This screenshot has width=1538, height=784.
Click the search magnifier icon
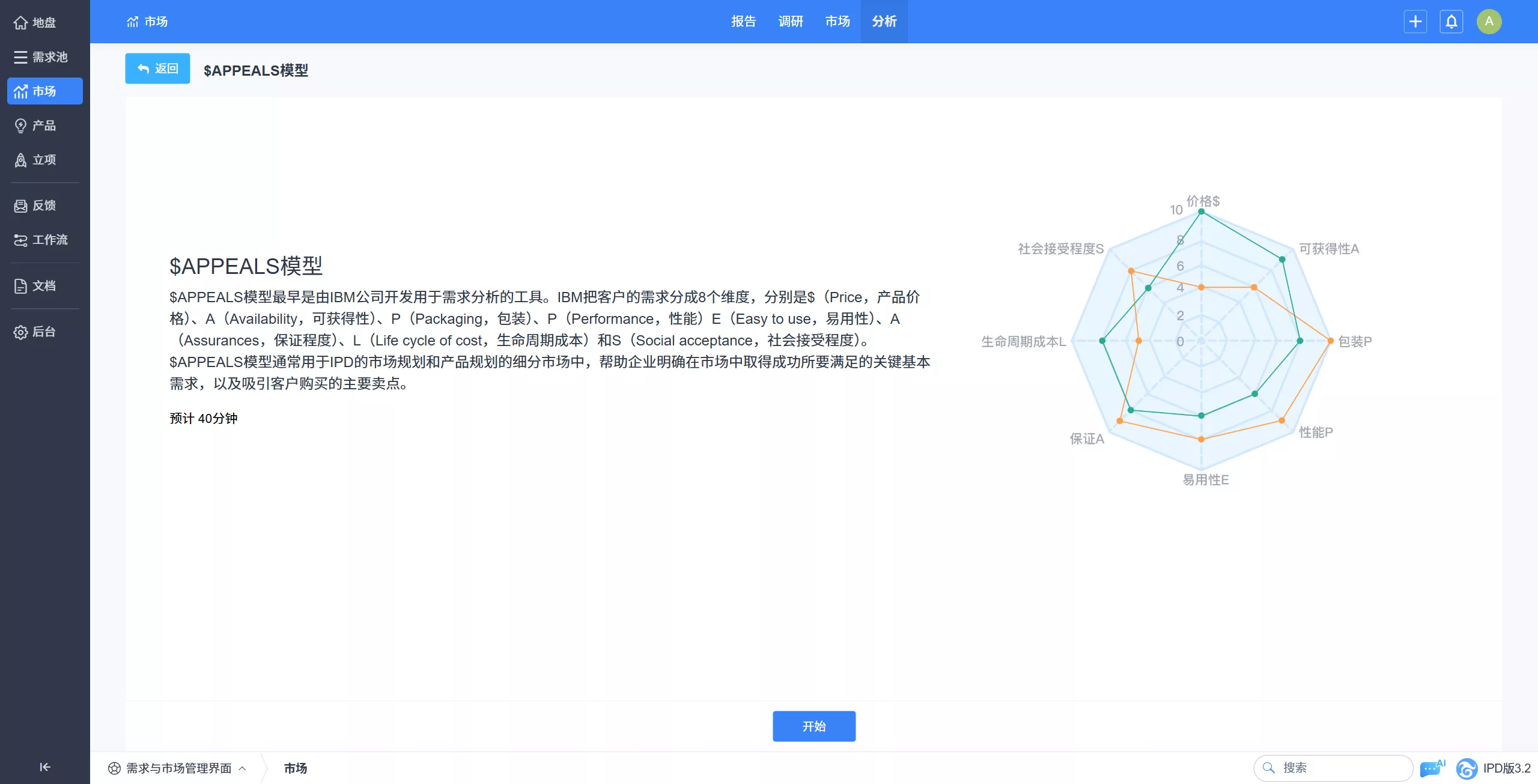click(x=1269, y=768)
